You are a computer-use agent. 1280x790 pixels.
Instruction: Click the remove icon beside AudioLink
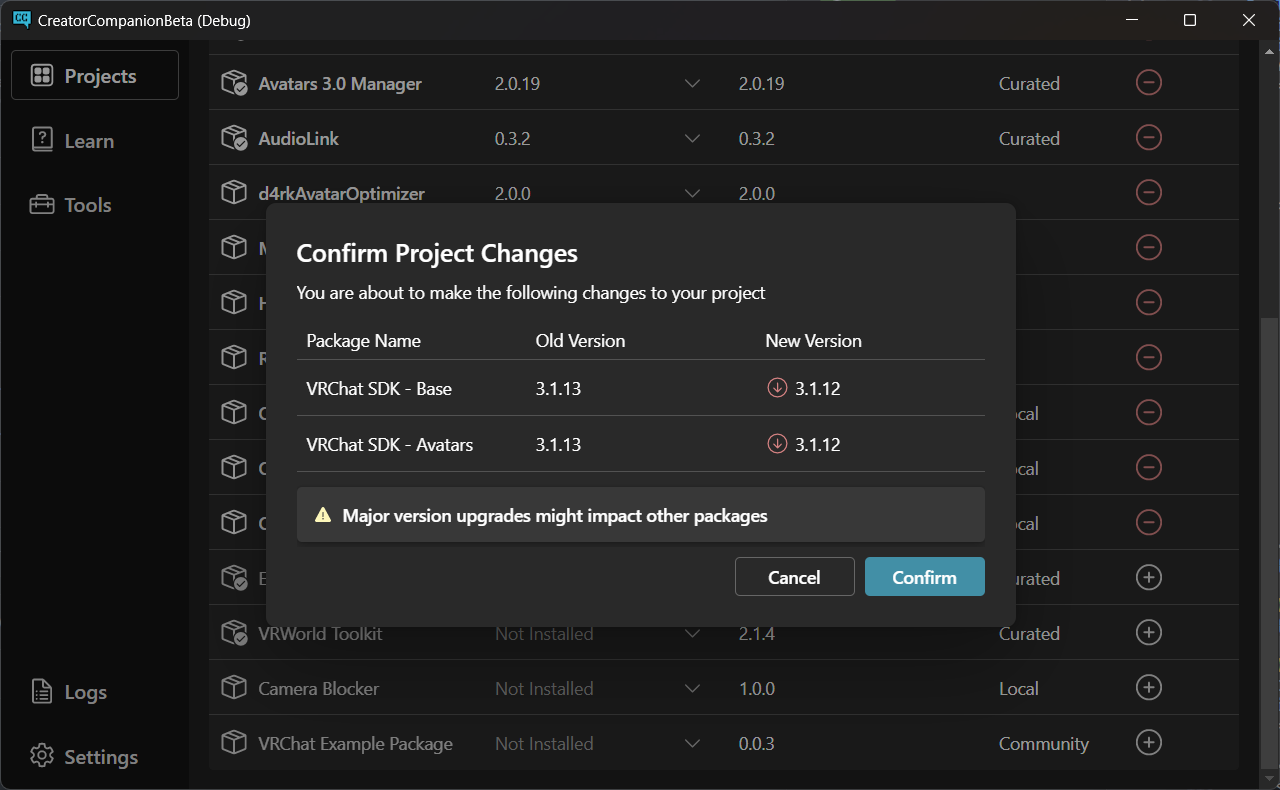pos(1148,138)
